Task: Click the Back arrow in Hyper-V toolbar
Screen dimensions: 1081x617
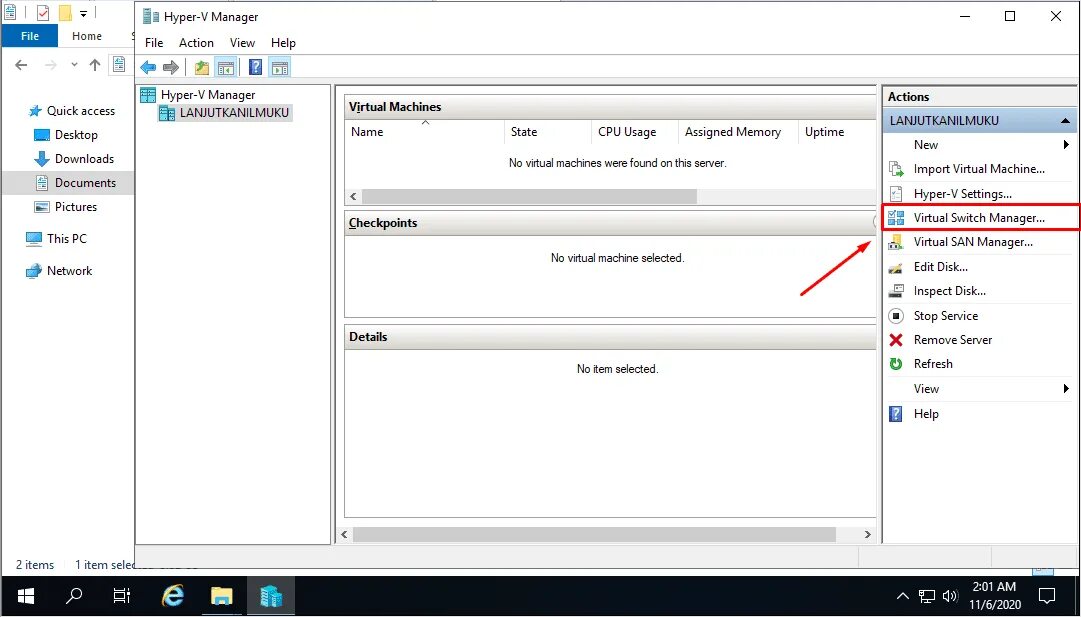Action: pos(148,68)
